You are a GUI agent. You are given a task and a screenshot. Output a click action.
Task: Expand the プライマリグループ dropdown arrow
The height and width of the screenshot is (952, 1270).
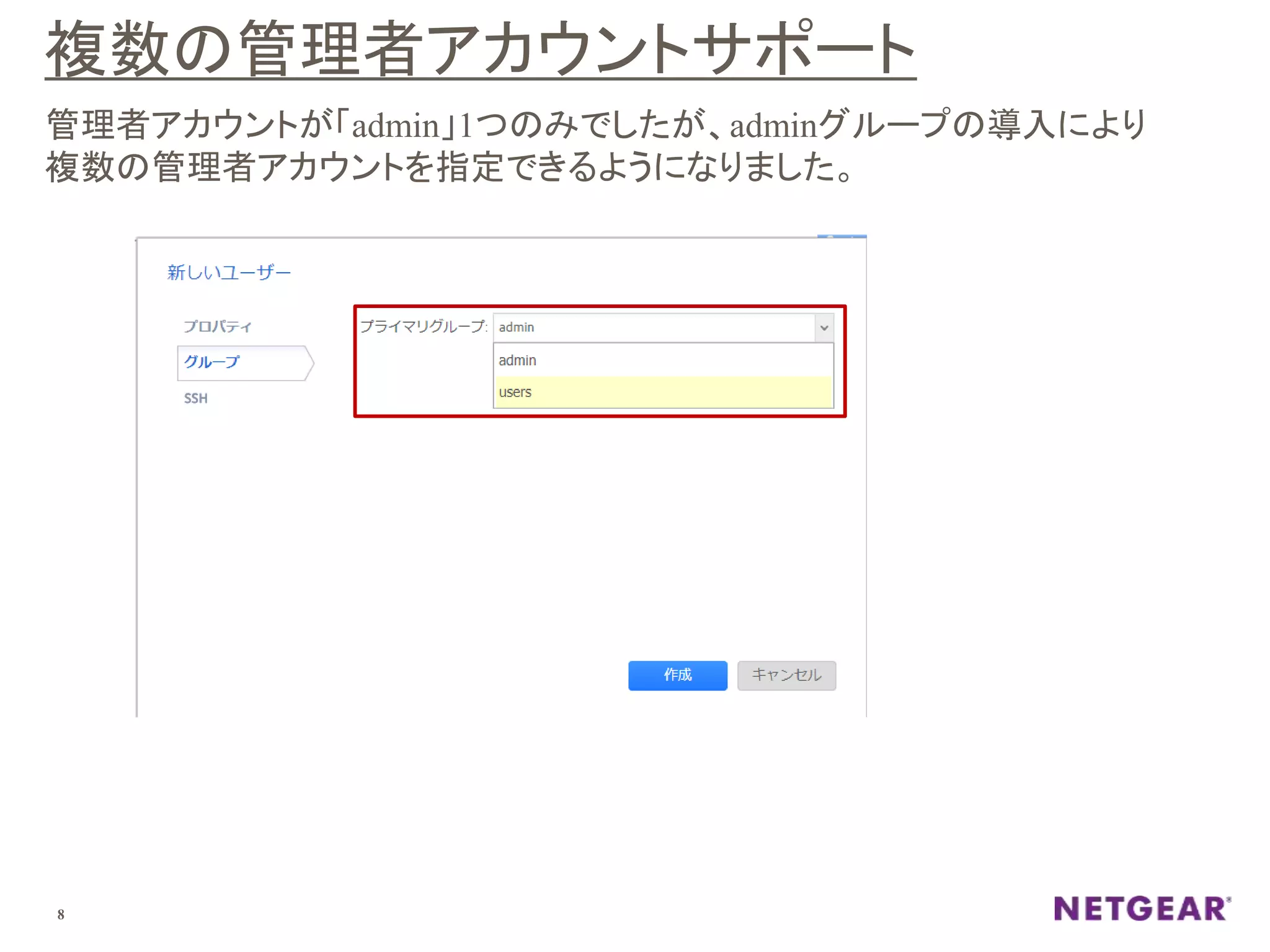824,327
